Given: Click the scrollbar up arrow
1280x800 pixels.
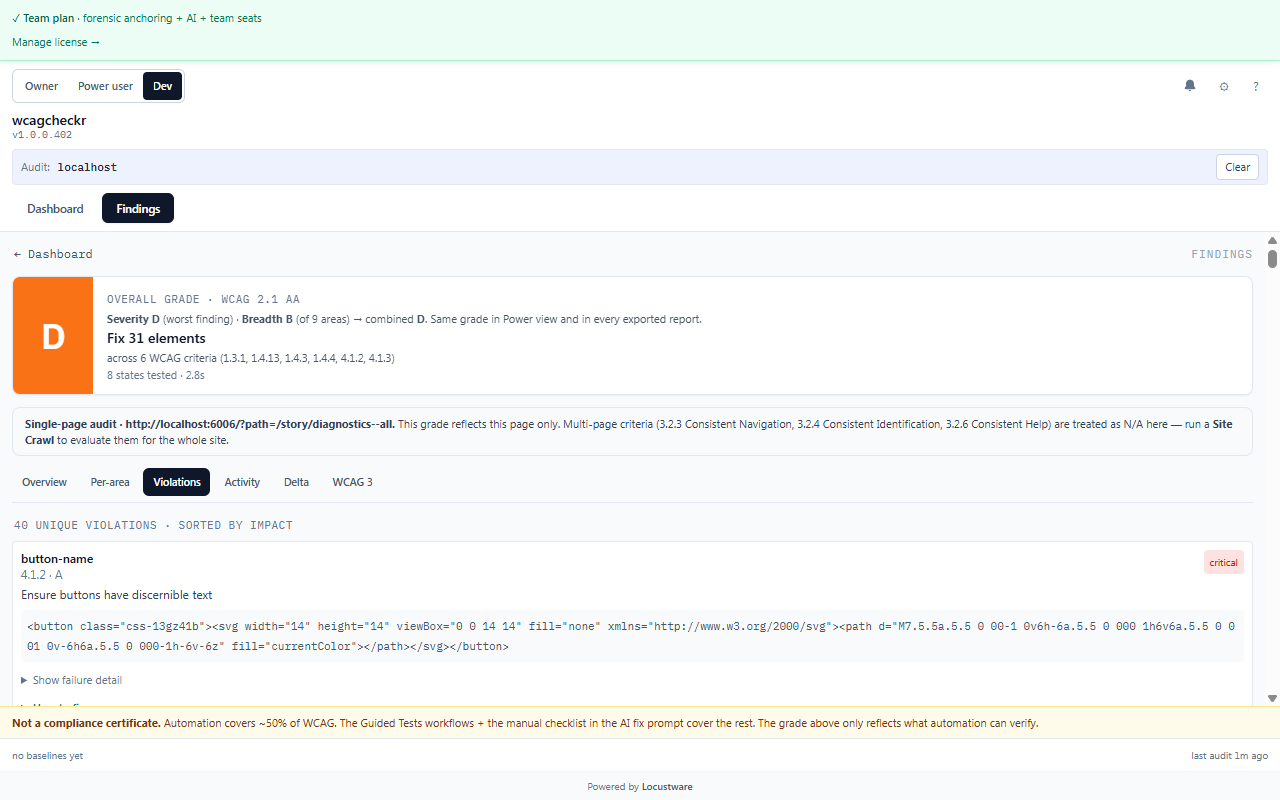Looking at the screenshot, I should pos(1272,241).
